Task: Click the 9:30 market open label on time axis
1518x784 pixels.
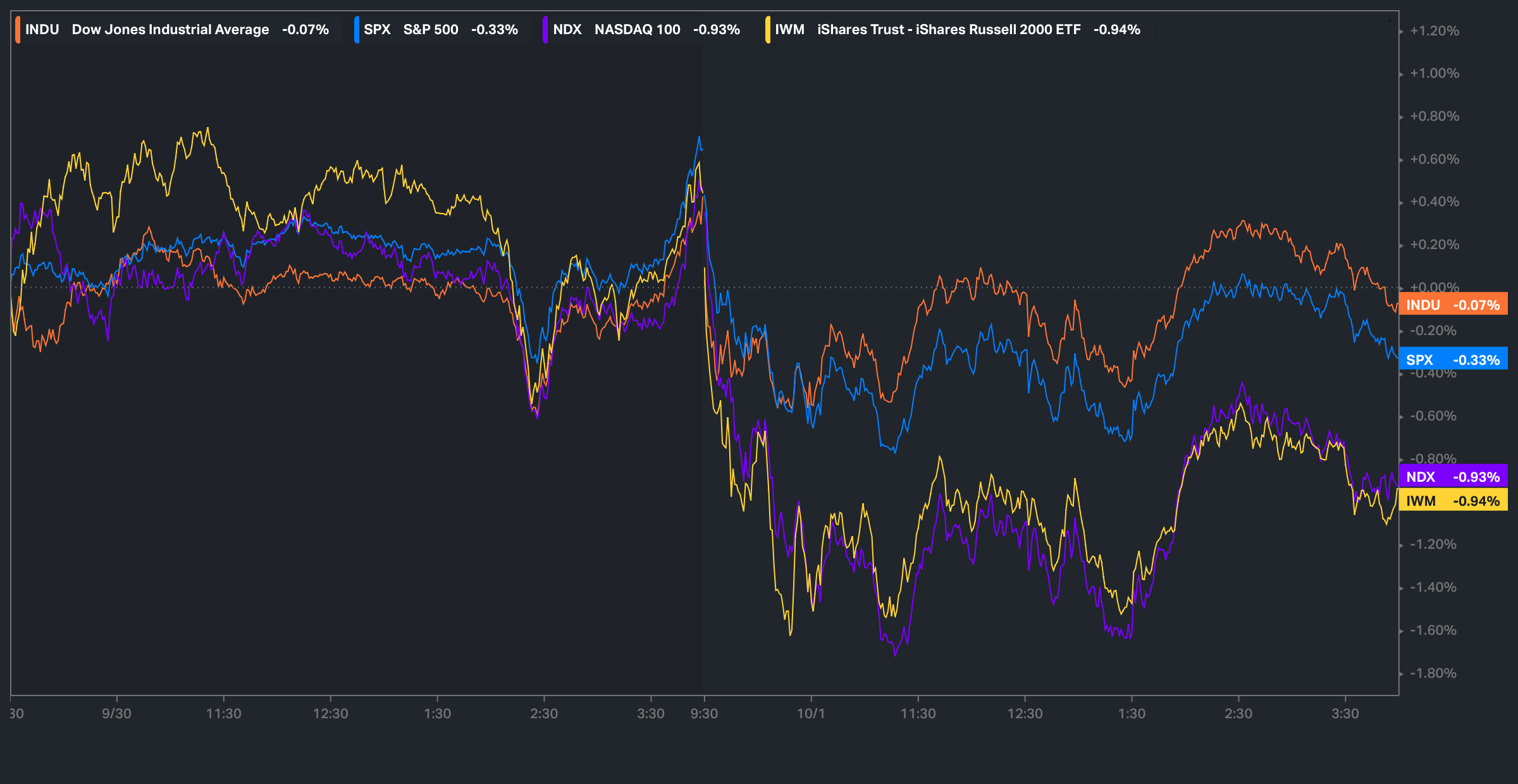Action: point(704,714)
